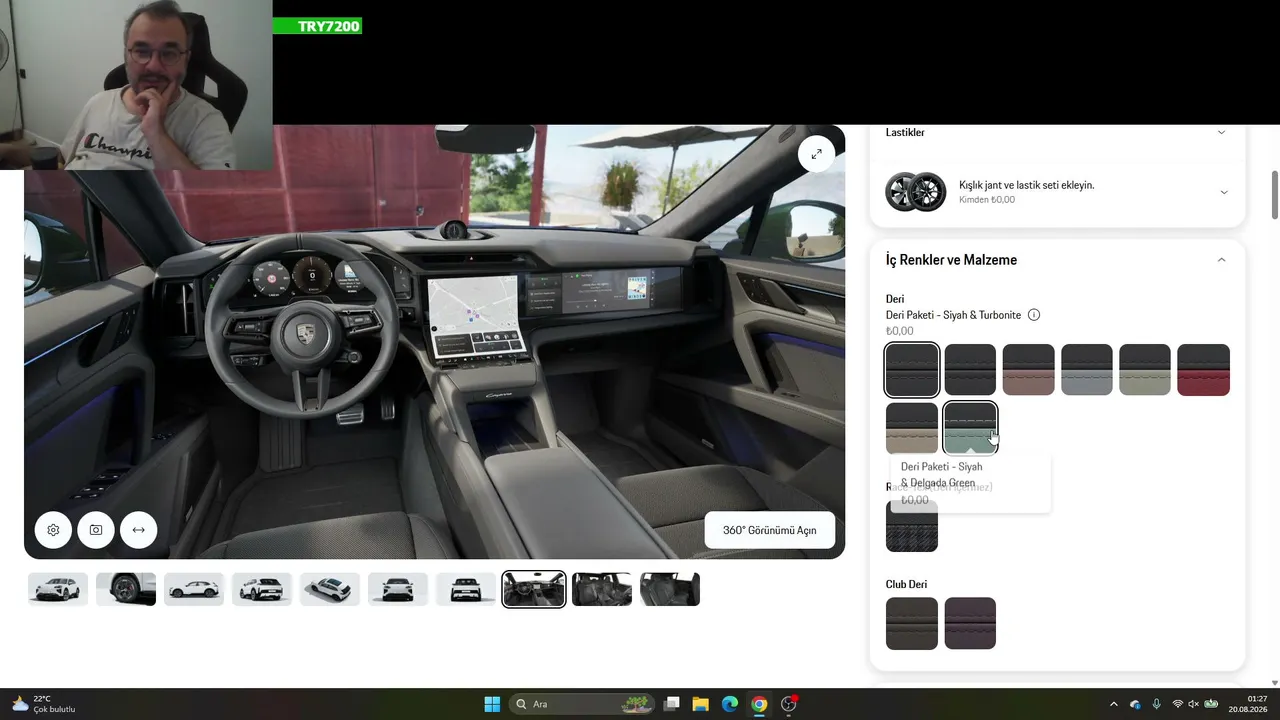Screen dimensions: 1280x720
Task: Select the dashboard interior thumbnail
Action: (534, 589)
